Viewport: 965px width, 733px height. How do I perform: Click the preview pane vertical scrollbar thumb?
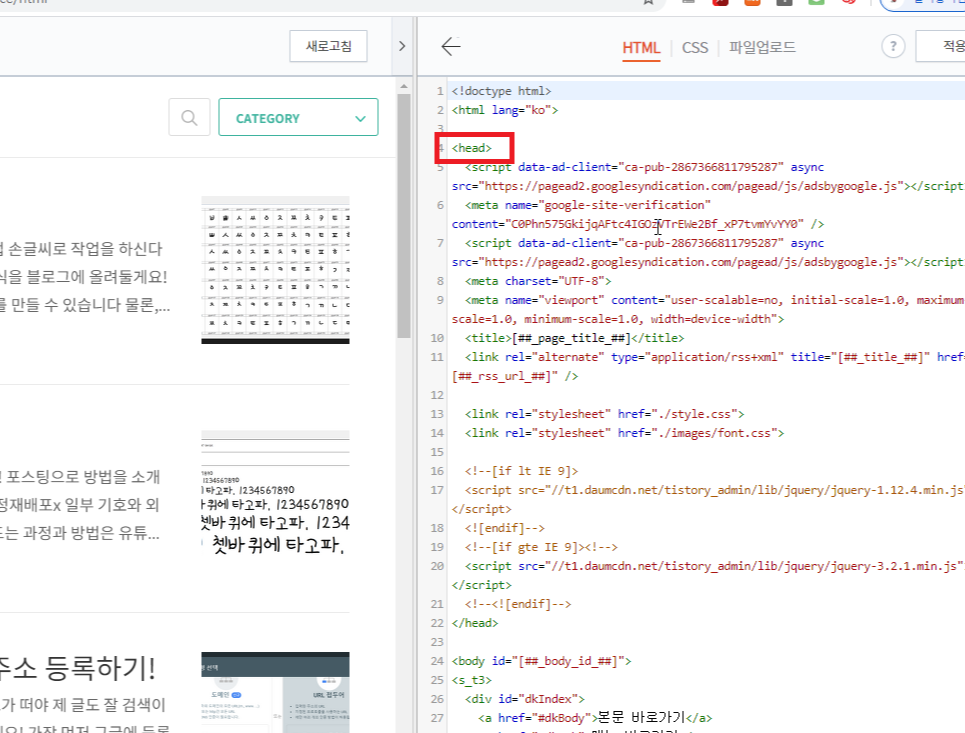point(404,215)
